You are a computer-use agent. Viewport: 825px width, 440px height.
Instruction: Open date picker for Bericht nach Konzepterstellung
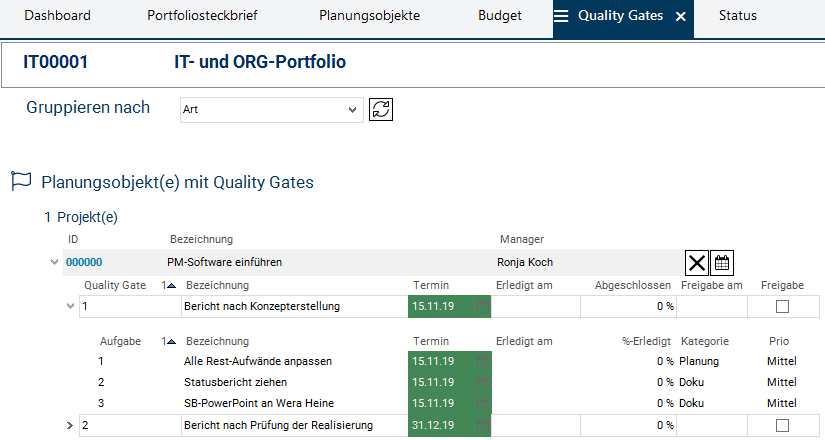483,306
